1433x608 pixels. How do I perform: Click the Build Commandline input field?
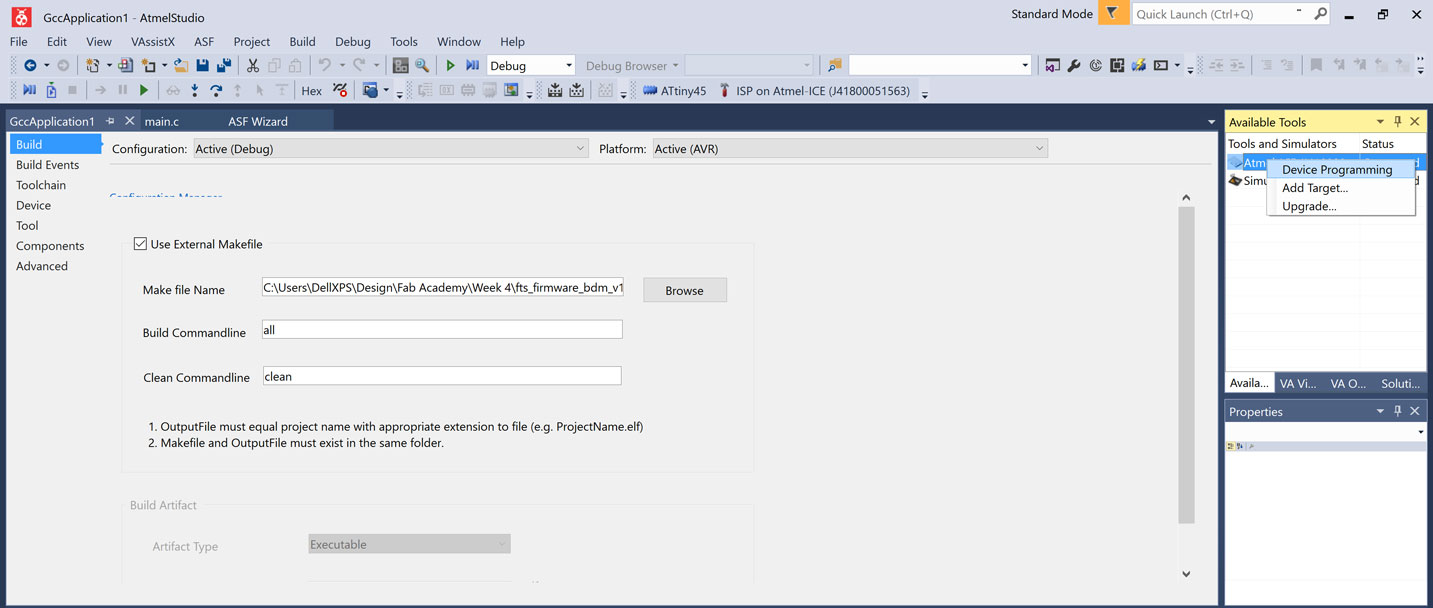point(442,329)
